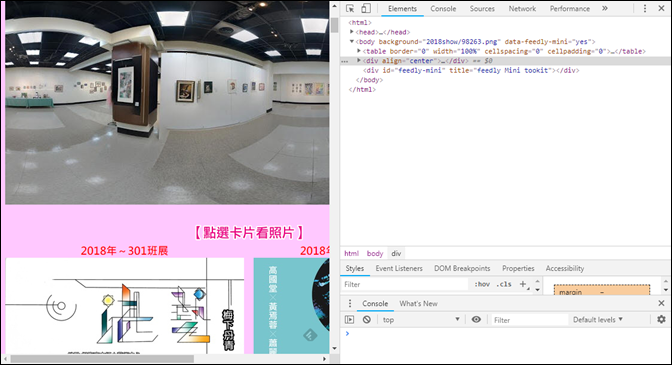The height and width of the screenshot is (365, 672).
Task: Open DevTools more tabs chevron
Action: (605, 9)
